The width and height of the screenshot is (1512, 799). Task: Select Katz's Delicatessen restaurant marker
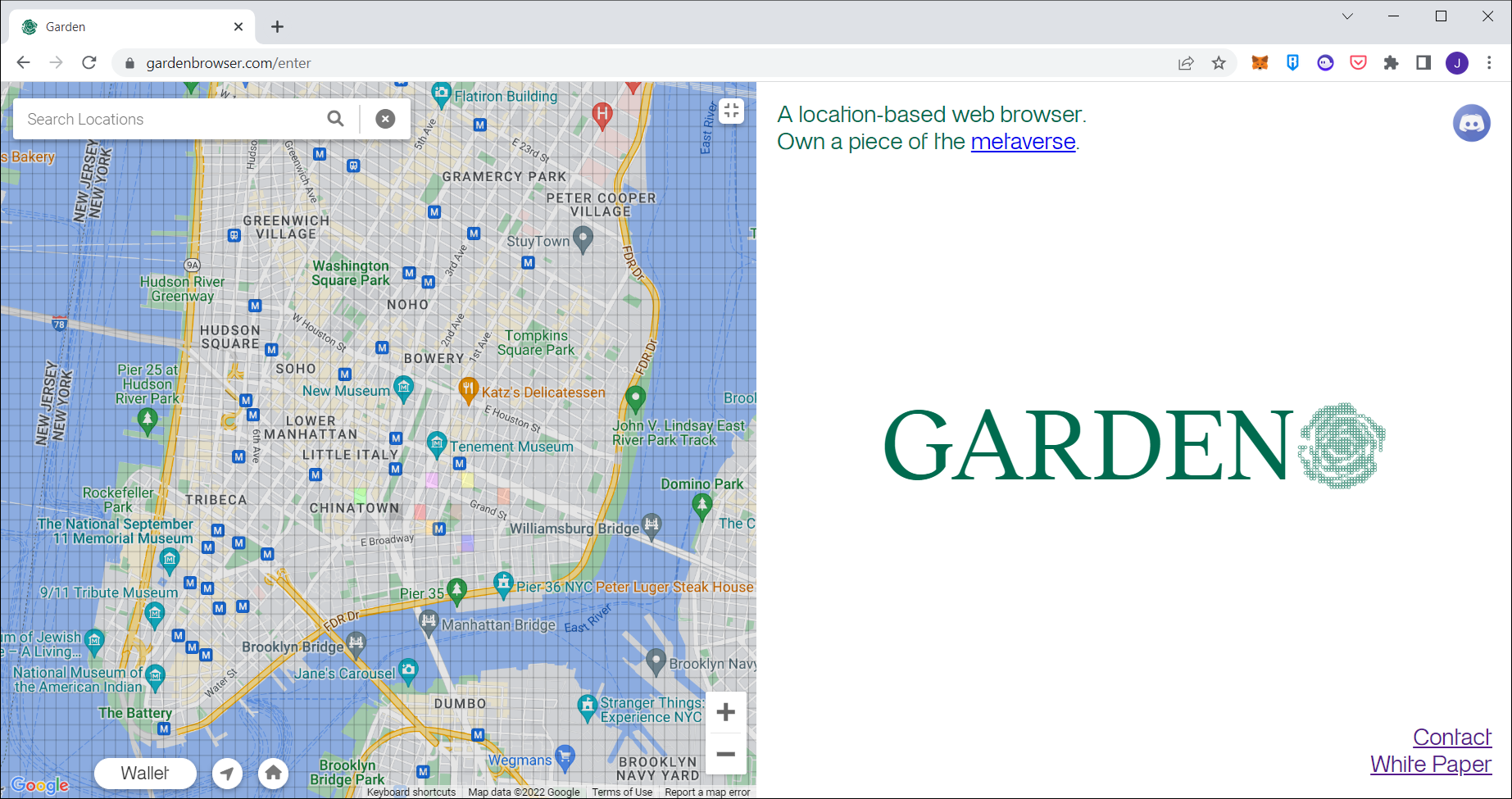pos(468,391)
